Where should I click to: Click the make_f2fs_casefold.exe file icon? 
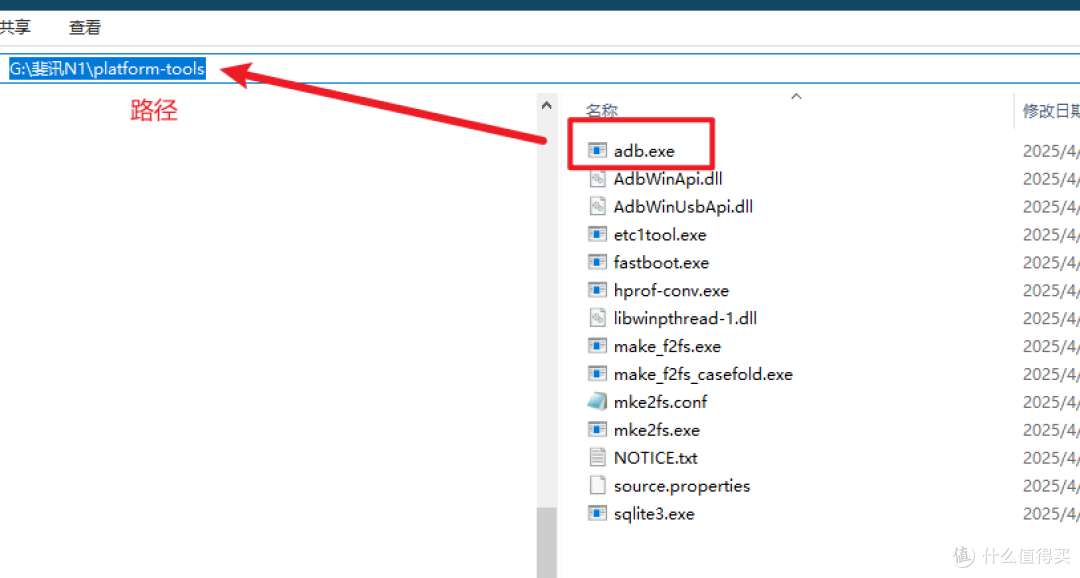(597, 373)
